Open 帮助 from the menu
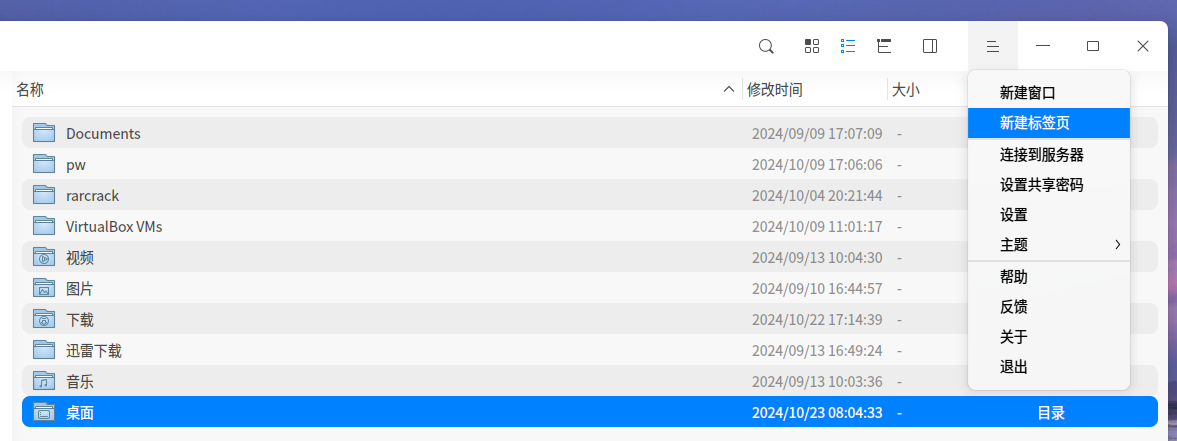The height and width of the screenshot is (441, 1177). 1049,278
